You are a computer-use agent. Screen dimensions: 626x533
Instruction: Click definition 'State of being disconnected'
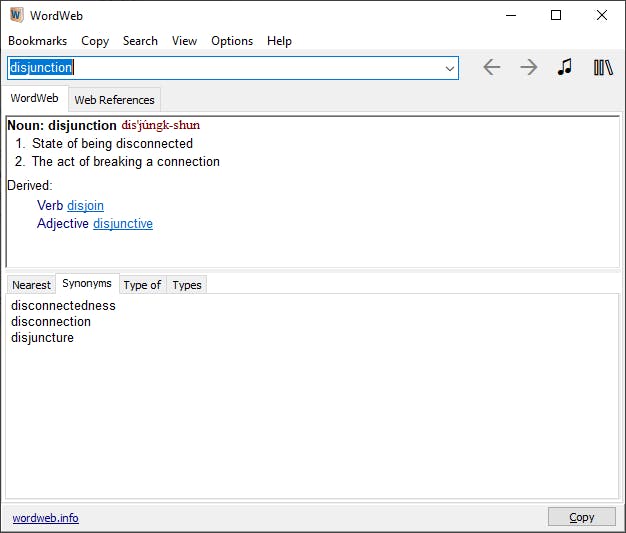tap(112, 143)
